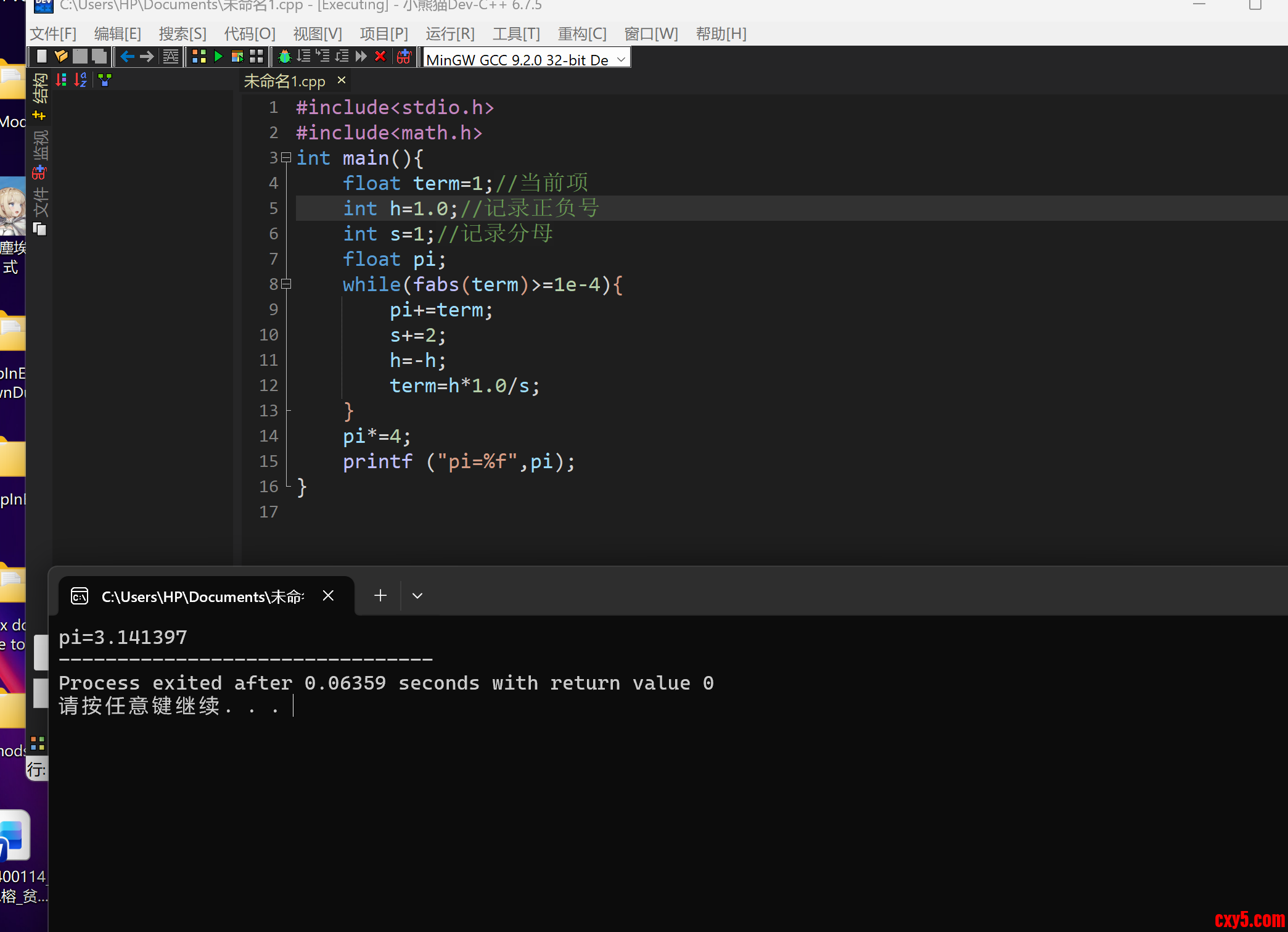Viewport: 1288px width, 932px height.
Task: Collapse the main function fold at line 3
Action: [285, 158]
